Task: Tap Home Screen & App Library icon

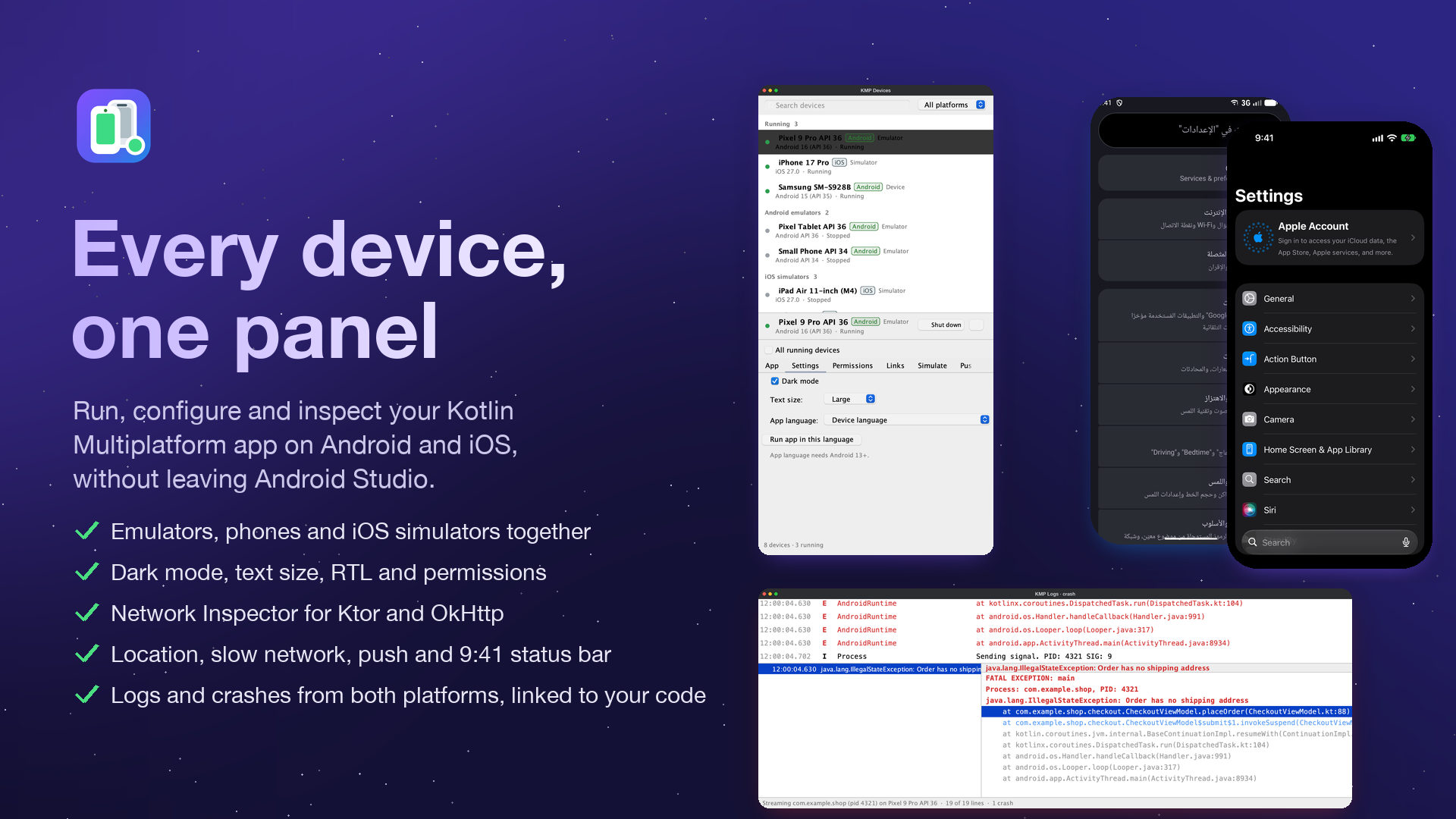Action: 1249,450
